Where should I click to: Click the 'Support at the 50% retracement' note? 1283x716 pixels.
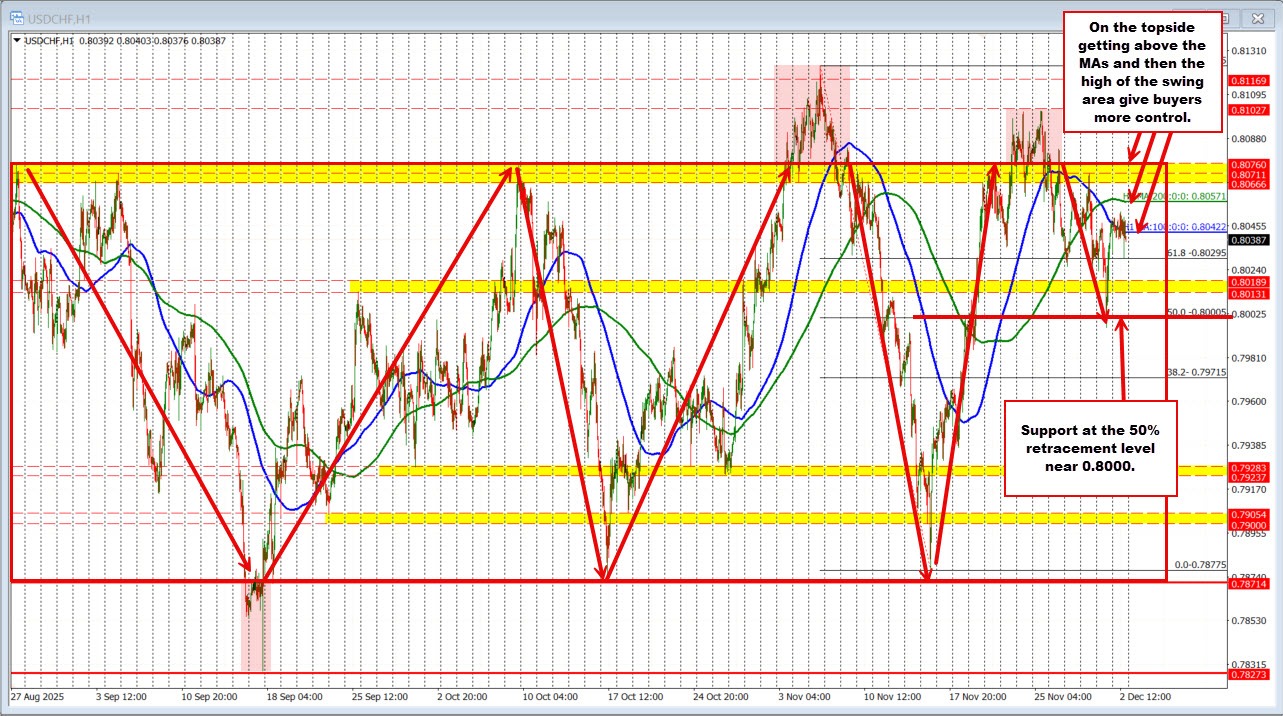click(1089, 448)
